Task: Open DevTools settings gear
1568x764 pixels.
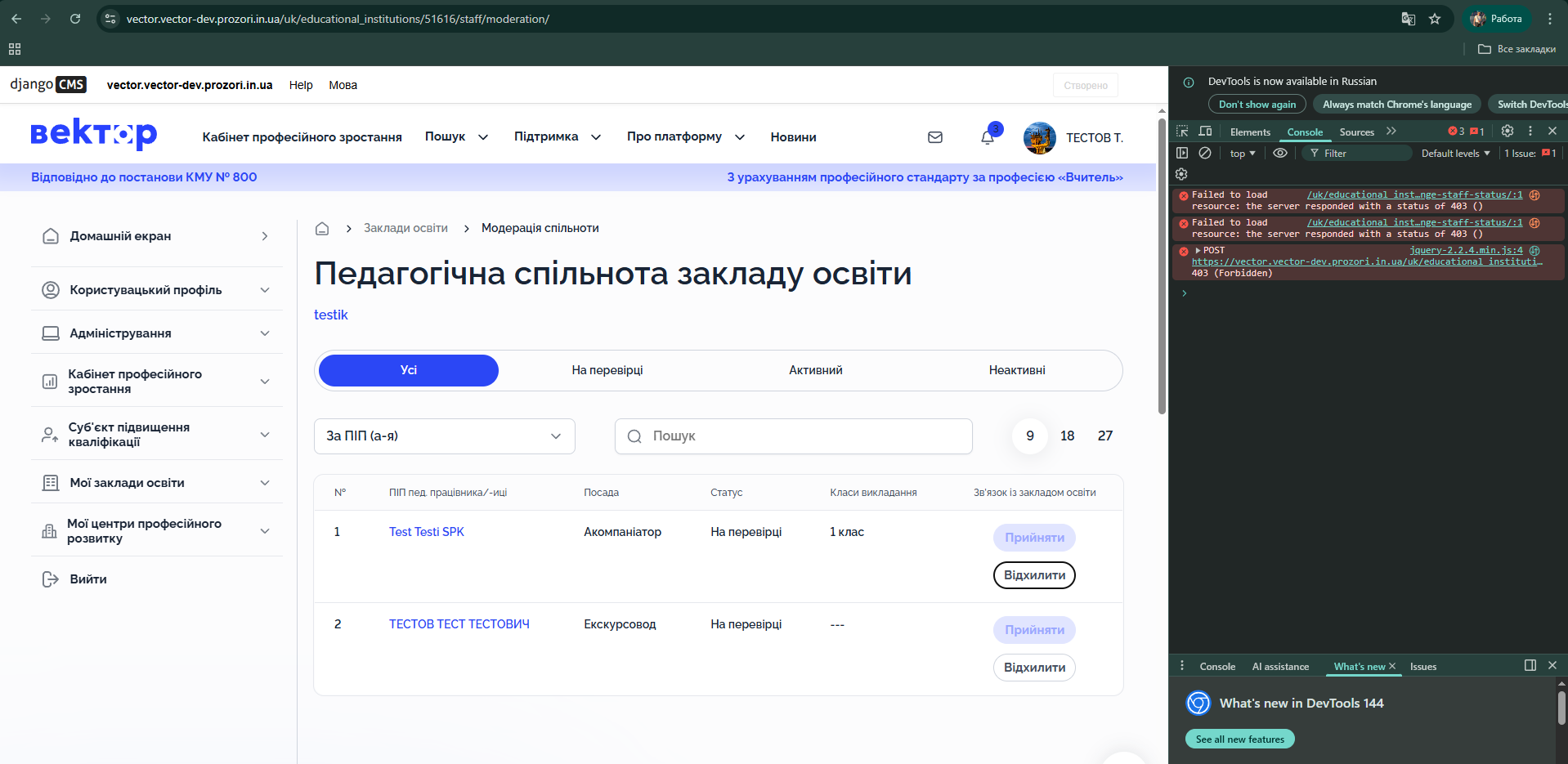Action: (1507, 131)
